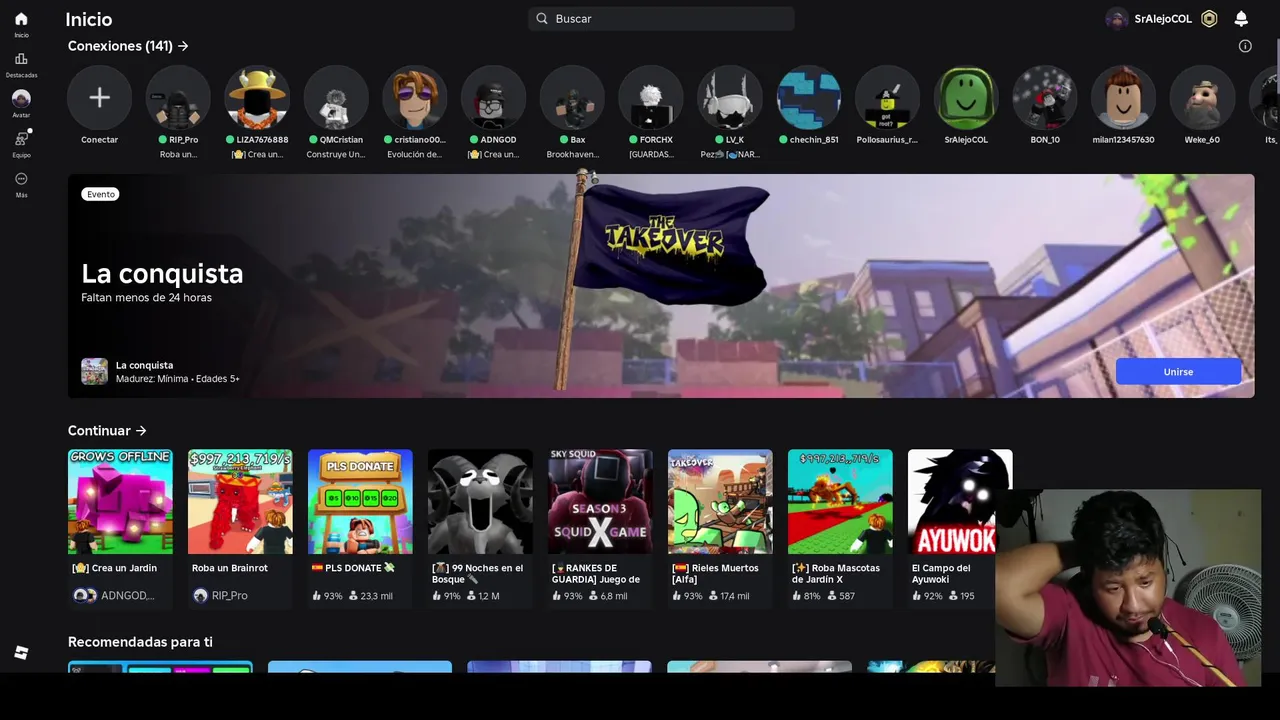Click the 81% rating under Roba Mascotas
This screenshot has width=1280, height=720.
(x=806, y=596)
